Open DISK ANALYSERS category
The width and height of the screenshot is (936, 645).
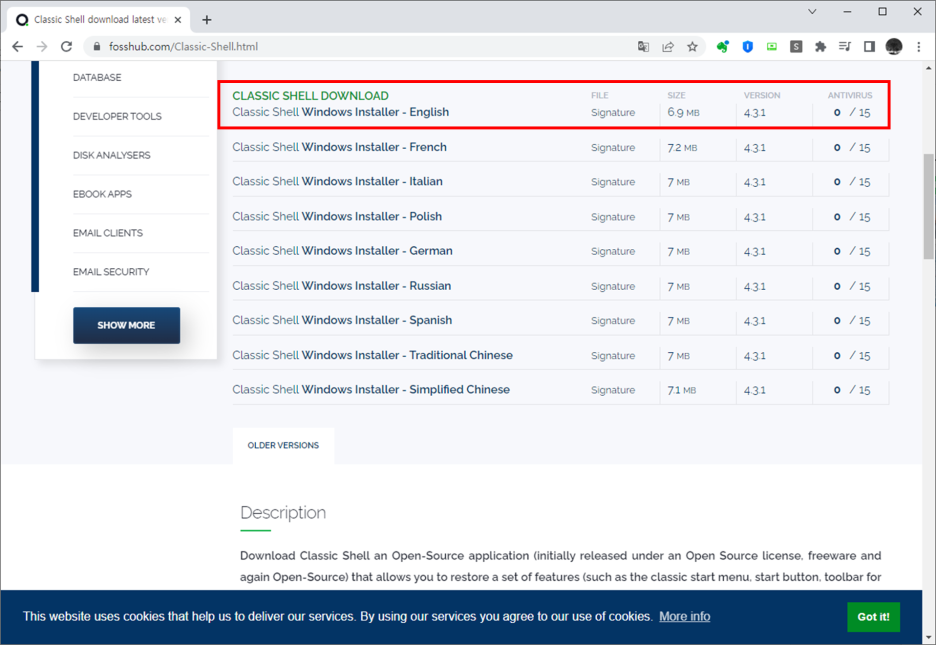[x=112, y=155]
